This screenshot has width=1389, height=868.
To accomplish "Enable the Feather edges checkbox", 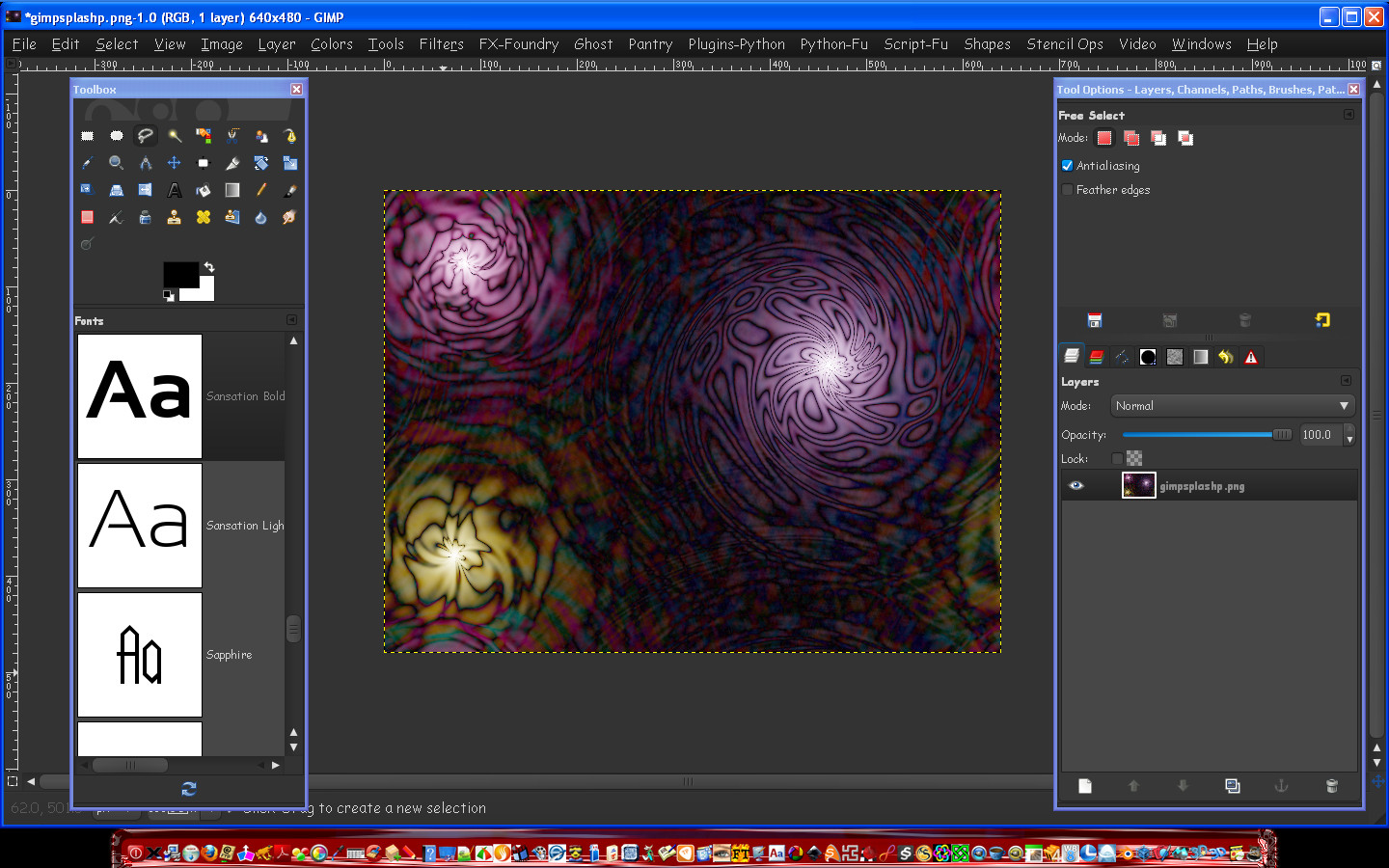I will [1068, 190].
